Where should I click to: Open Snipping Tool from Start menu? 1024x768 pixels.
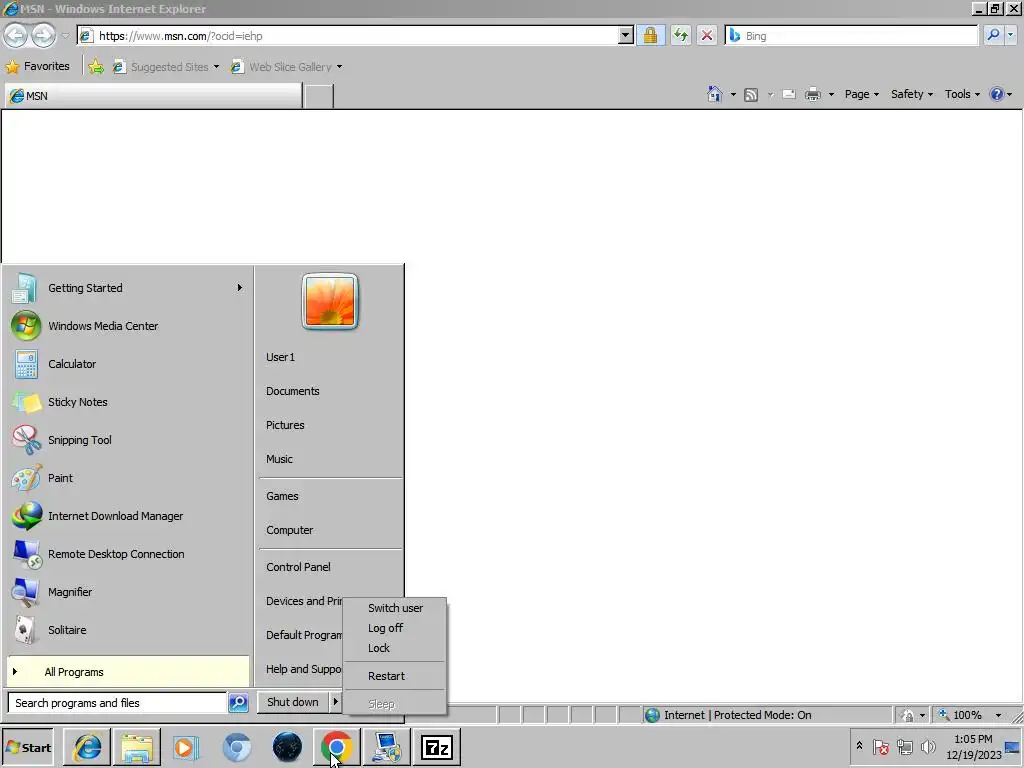[x=127, y=440]
